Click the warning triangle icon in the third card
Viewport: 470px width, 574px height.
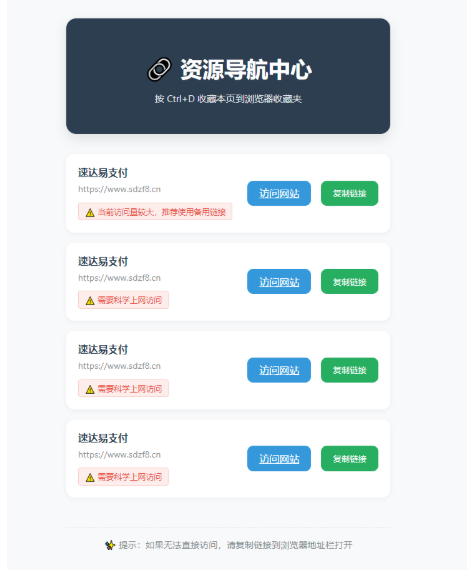point(90,390)
